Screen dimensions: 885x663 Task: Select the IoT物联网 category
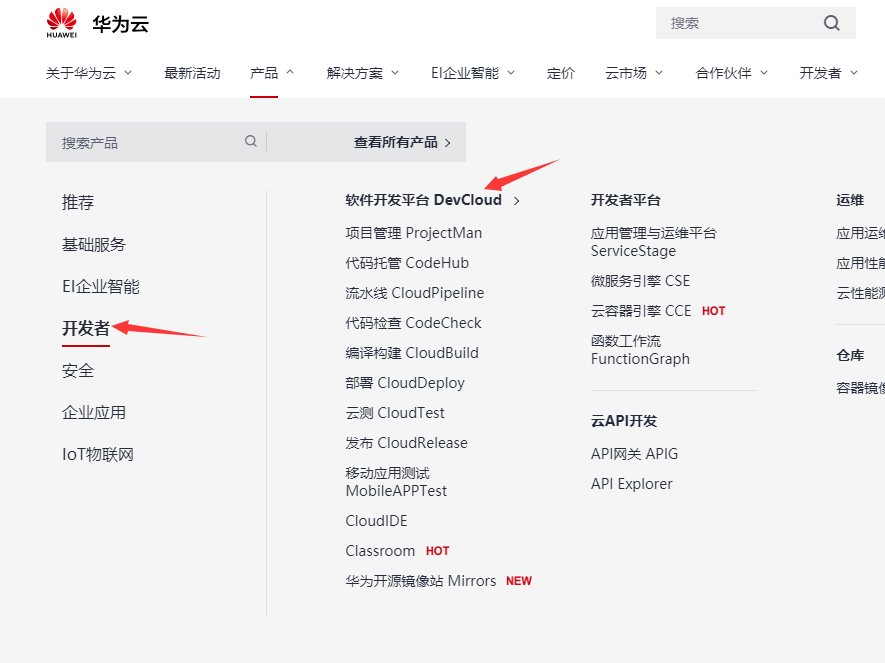click(98, 454)
